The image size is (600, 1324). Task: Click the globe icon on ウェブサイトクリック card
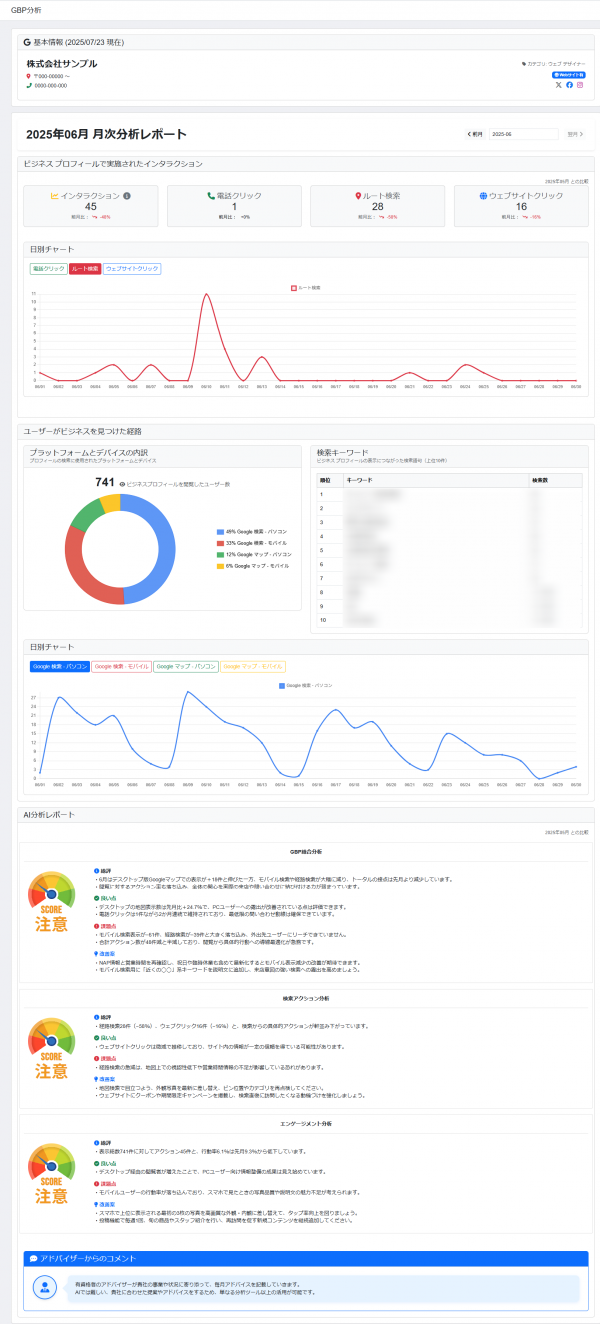[483, 196]
